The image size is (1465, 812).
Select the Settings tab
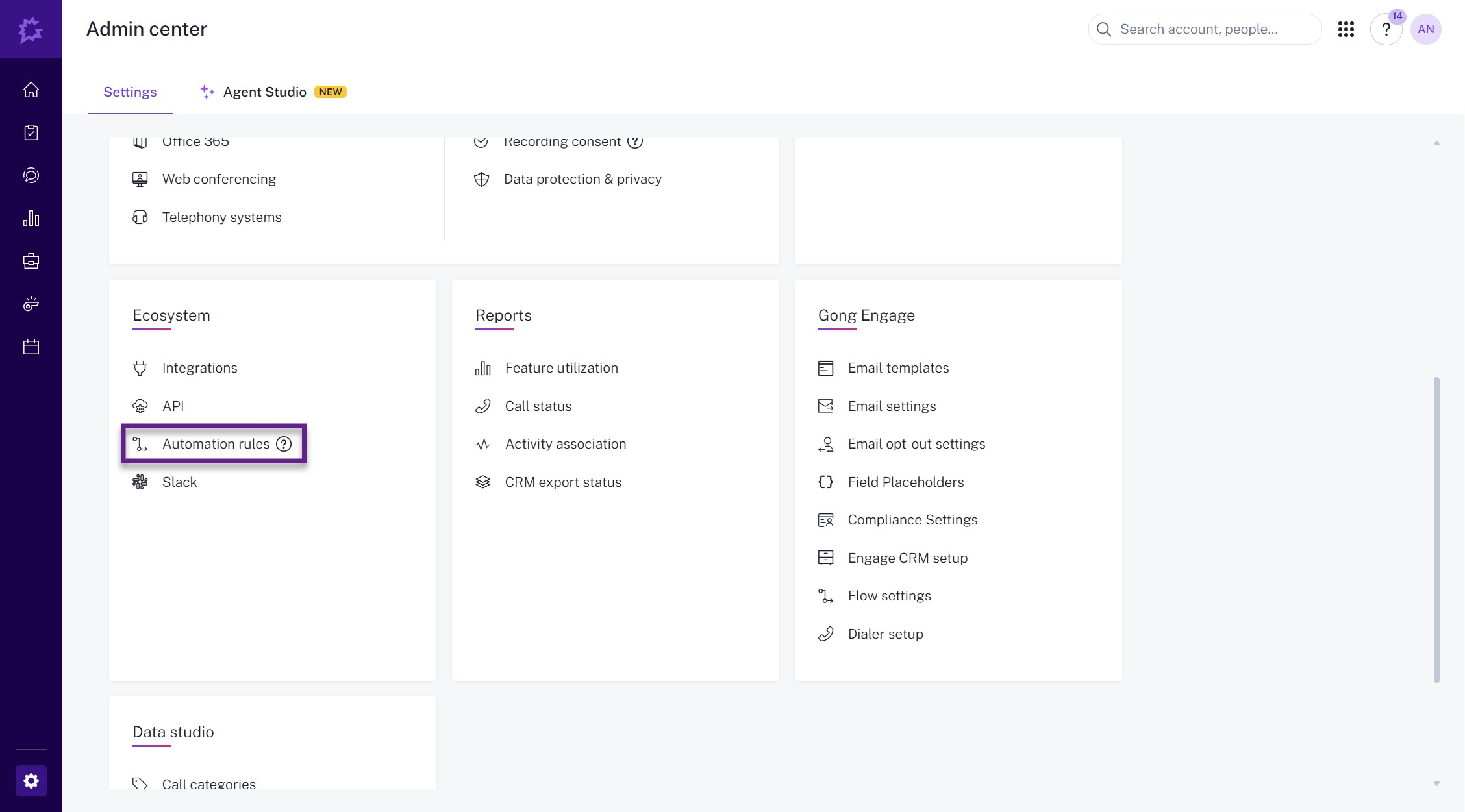[130, 92]
